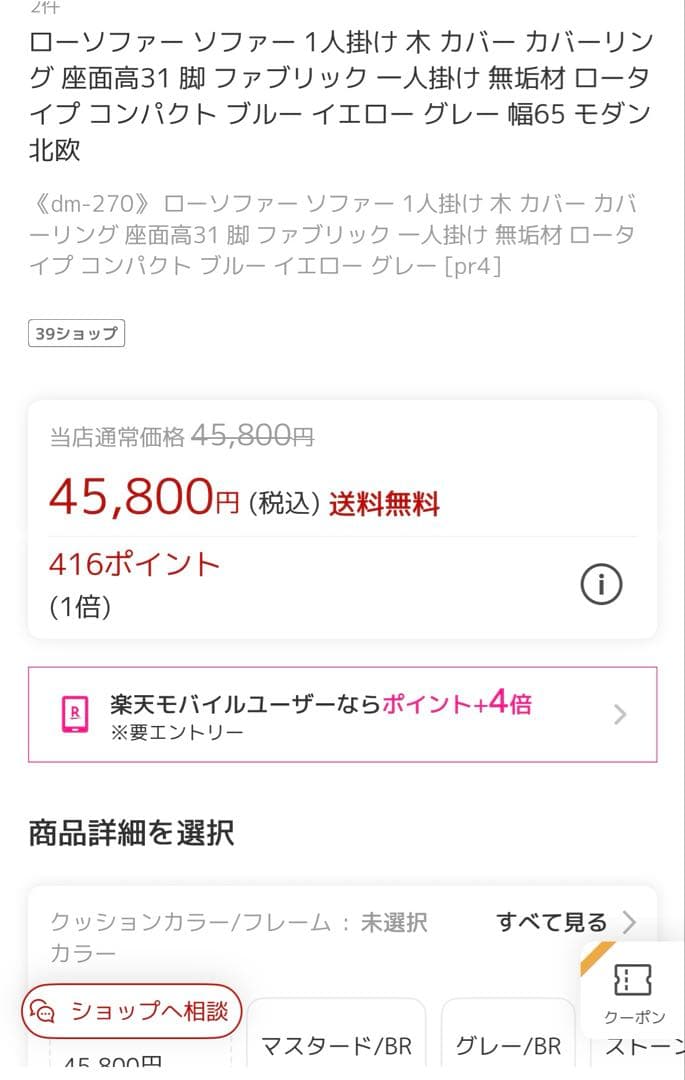Click the 39ショップ badge
Image resolution: width=685 pixels, height=1080 pixels.
tap(77, 333)
